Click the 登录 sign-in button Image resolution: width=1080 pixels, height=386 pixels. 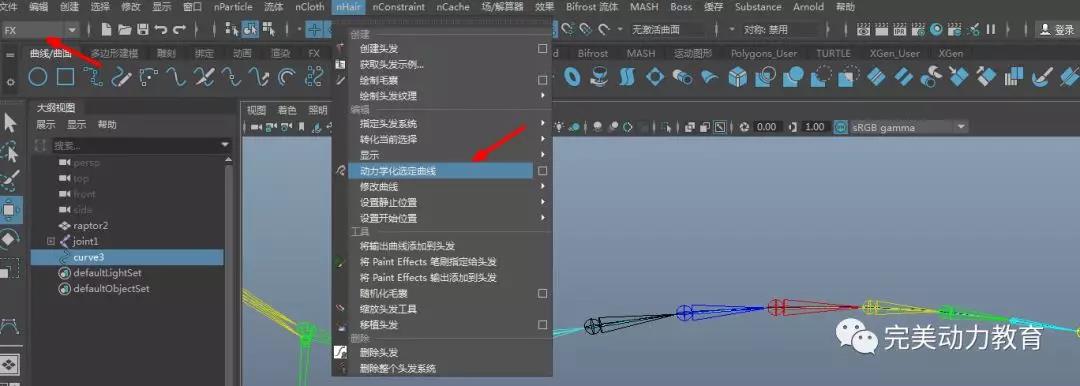coord(1057,30)
